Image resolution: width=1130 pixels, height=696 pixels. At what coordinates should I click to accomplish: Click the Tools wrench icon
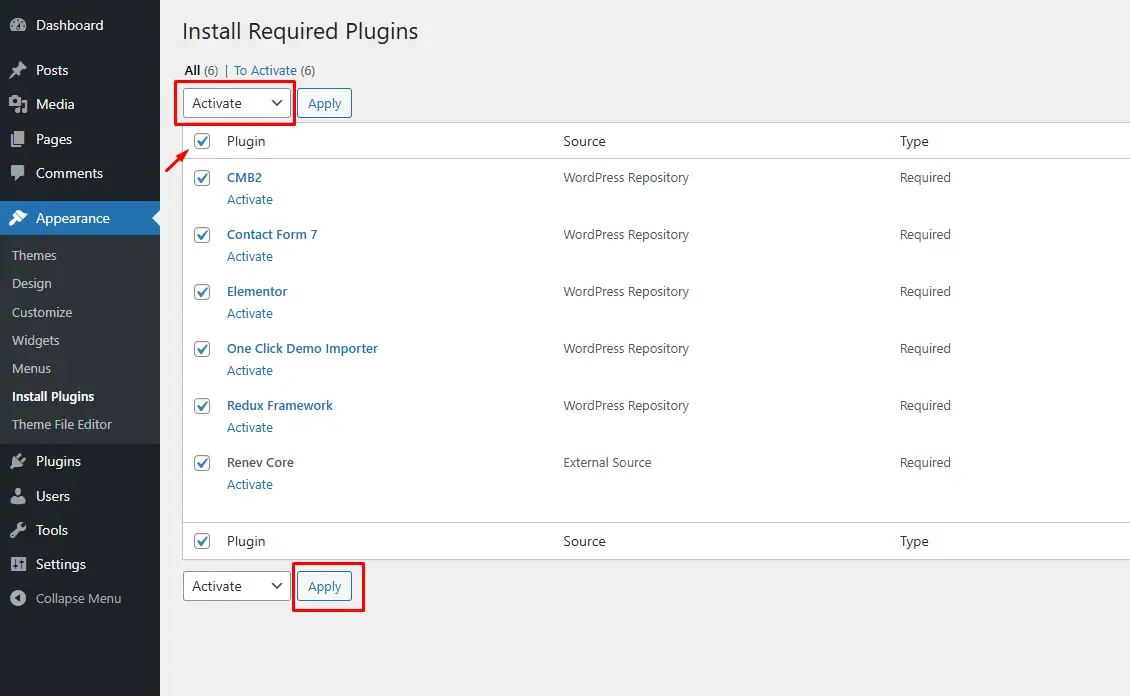[18, 530]
